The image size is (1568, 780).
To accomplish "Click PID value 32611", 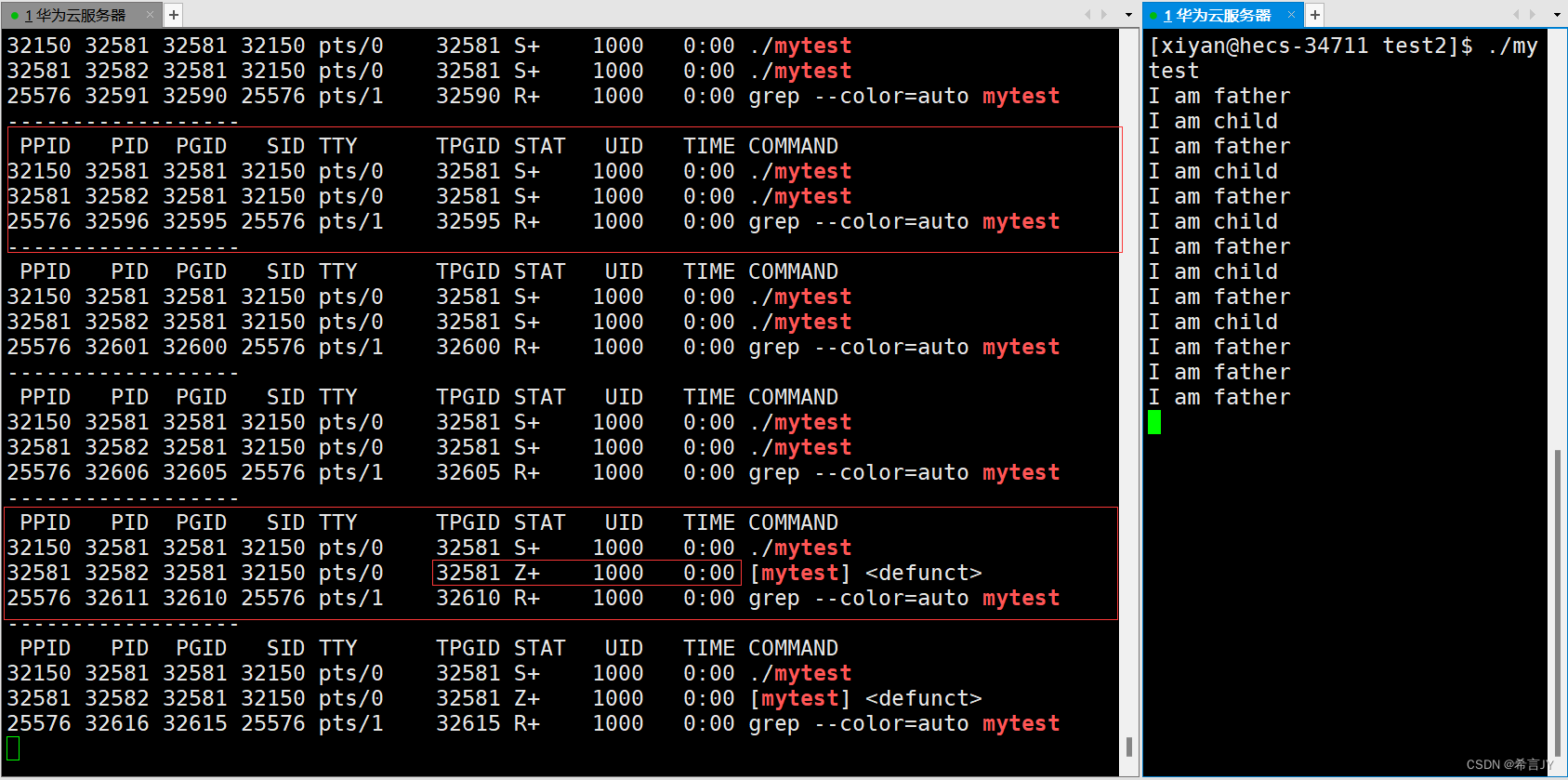I will [x=117, y=598].
